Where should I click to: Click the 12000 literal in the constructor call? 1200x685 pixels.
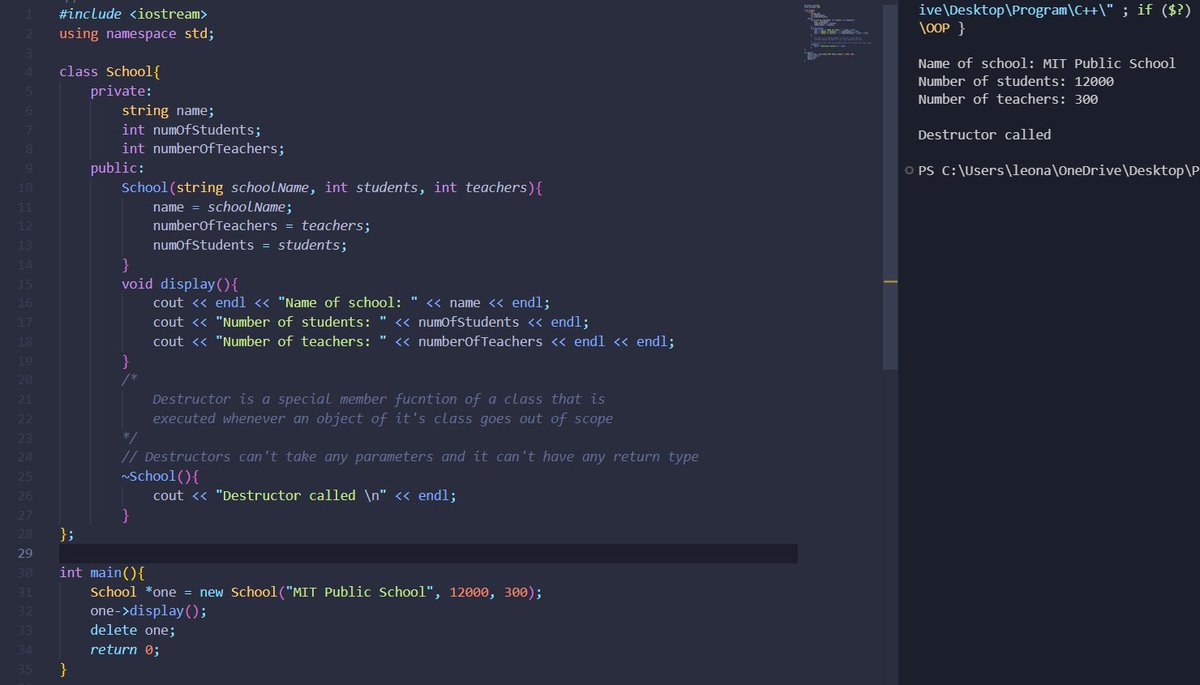(469, 591)
